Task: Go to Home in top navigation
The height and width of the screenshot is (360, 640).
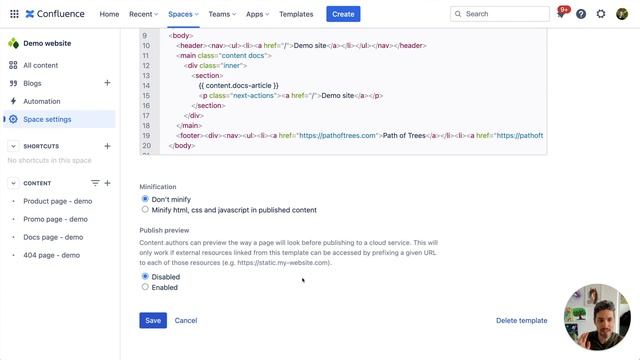Action: click(109, 14)
